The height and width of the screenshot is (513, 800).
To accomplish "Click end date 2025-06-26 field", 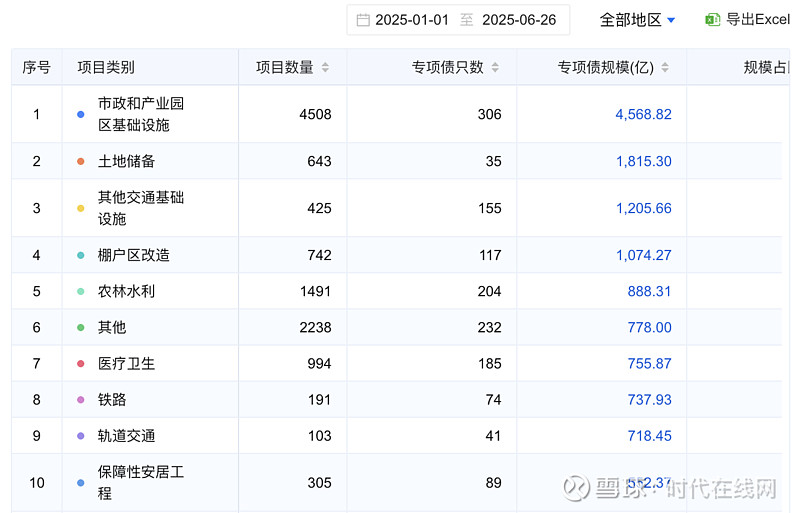I will pyautogui.click(x=519, y=20).
